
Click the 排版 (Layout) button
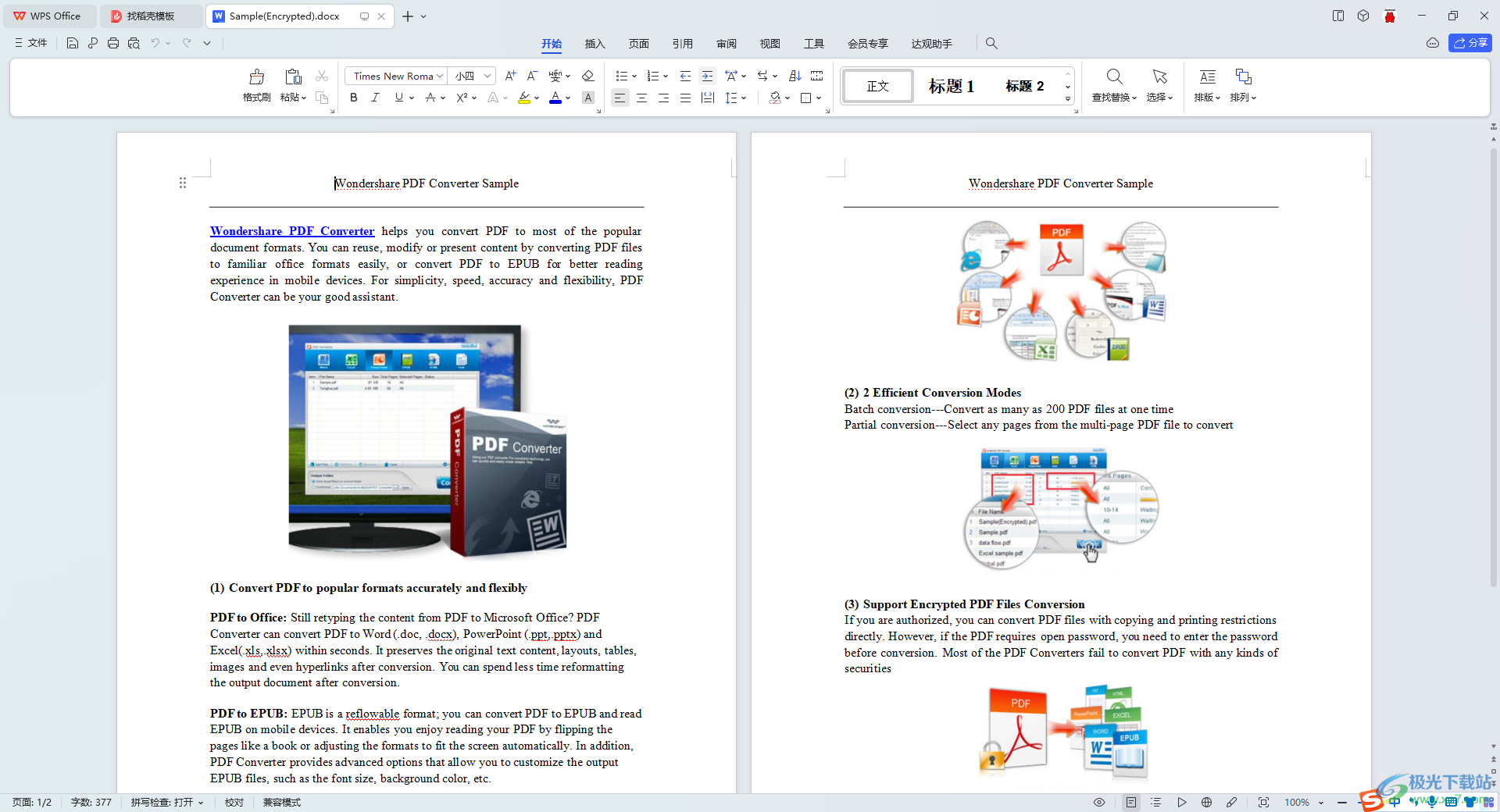pos(1207,85)
